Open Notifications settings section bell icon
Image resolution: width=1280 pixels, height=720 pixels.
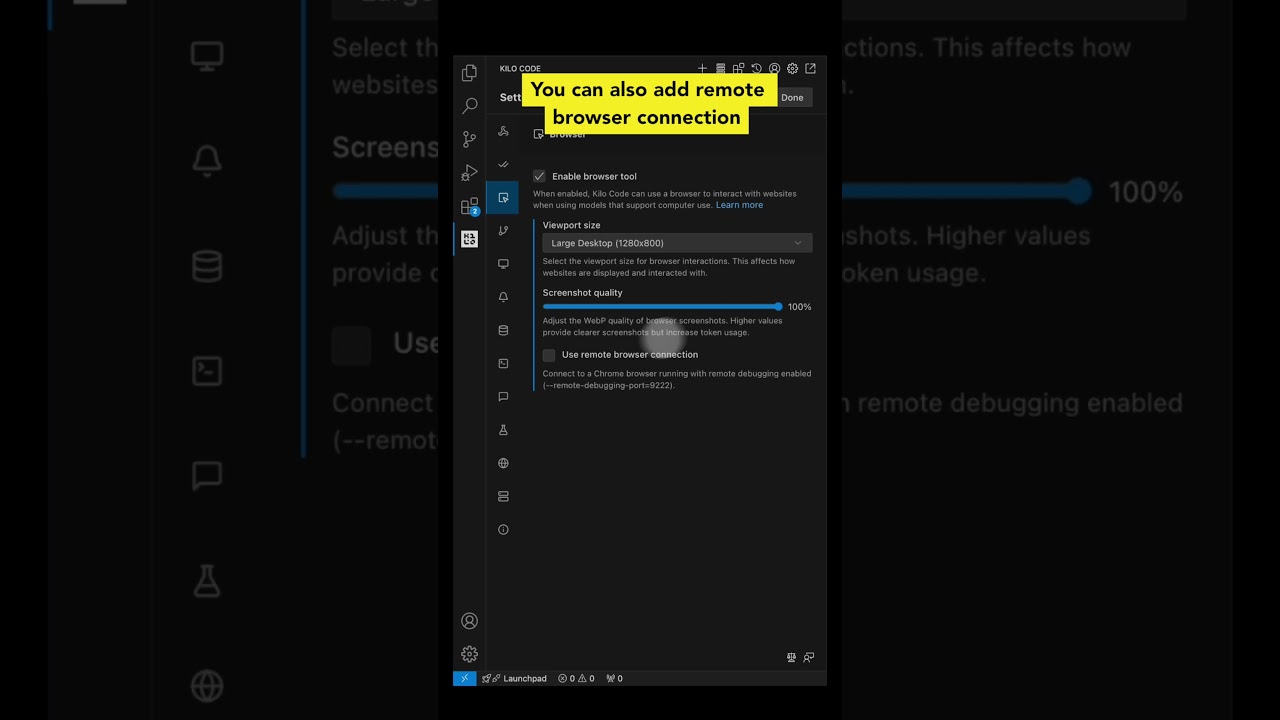point(503,297)
